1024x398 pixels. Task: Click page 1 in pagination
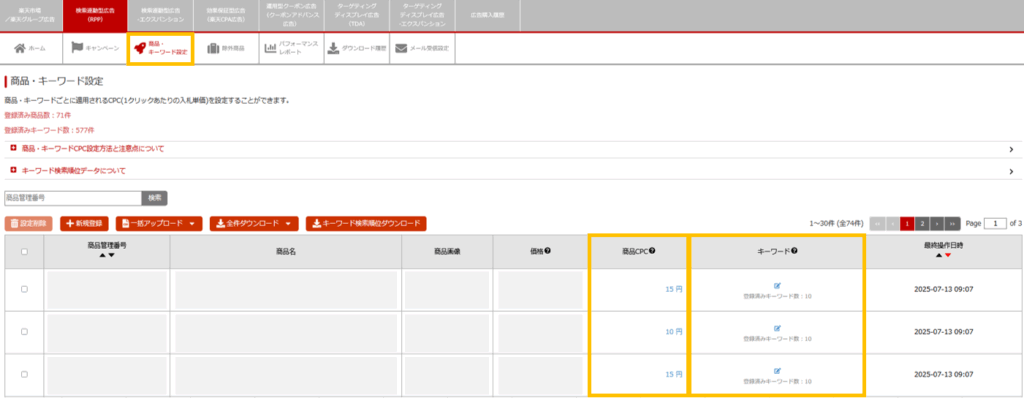[x=907, y=224]
